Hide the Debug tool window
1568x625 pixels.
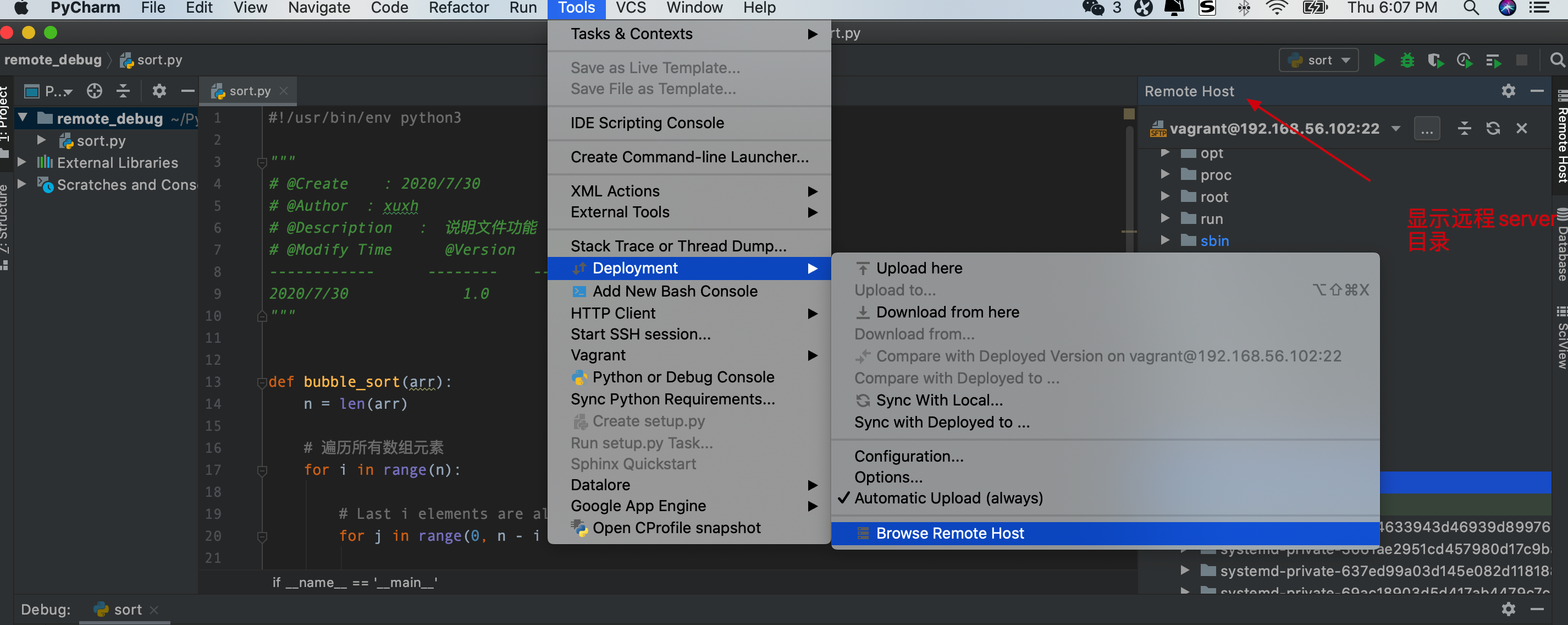(x=1536, y=608)
